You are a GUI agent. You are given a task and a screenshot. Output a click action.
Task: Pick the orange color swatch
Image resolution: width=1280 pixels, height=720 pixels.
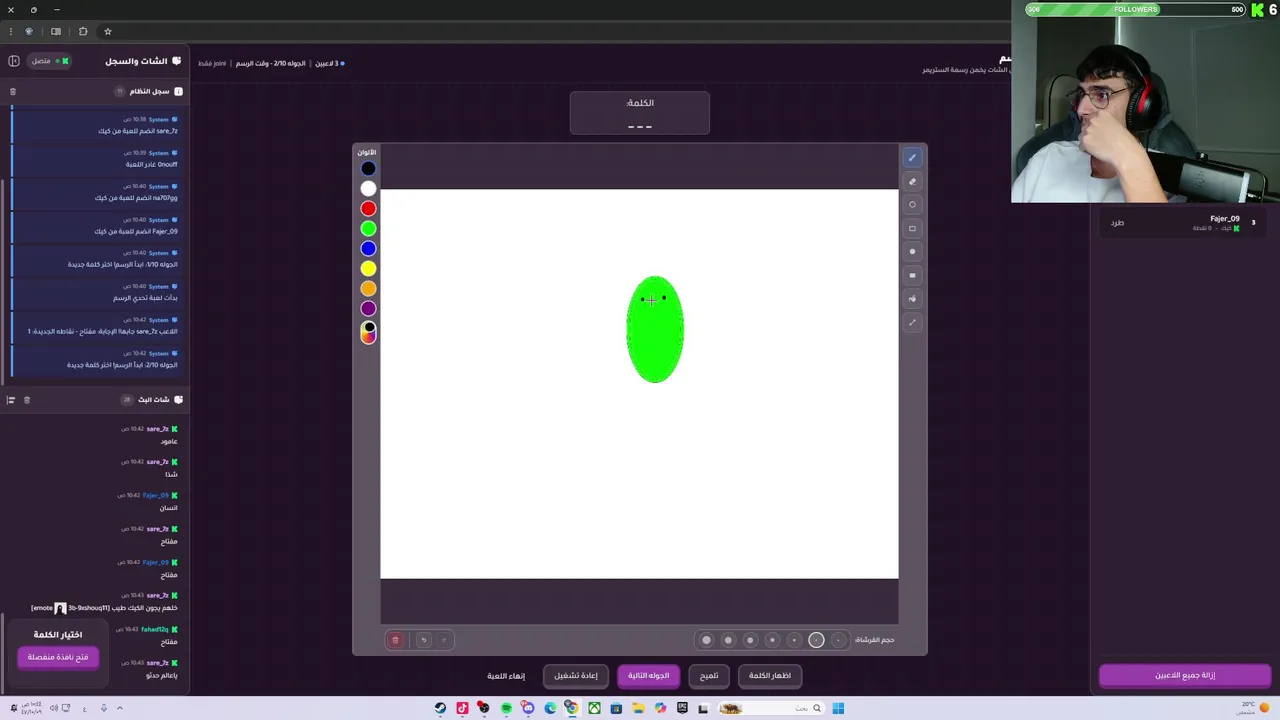(x=368, y=288)
